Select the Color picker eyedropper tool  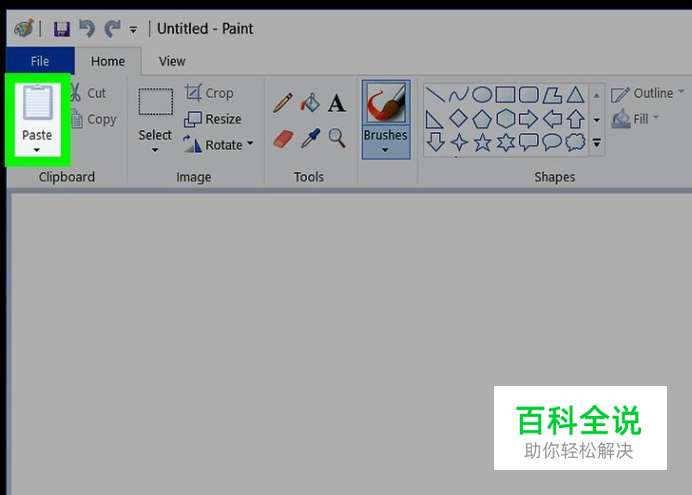310,139
